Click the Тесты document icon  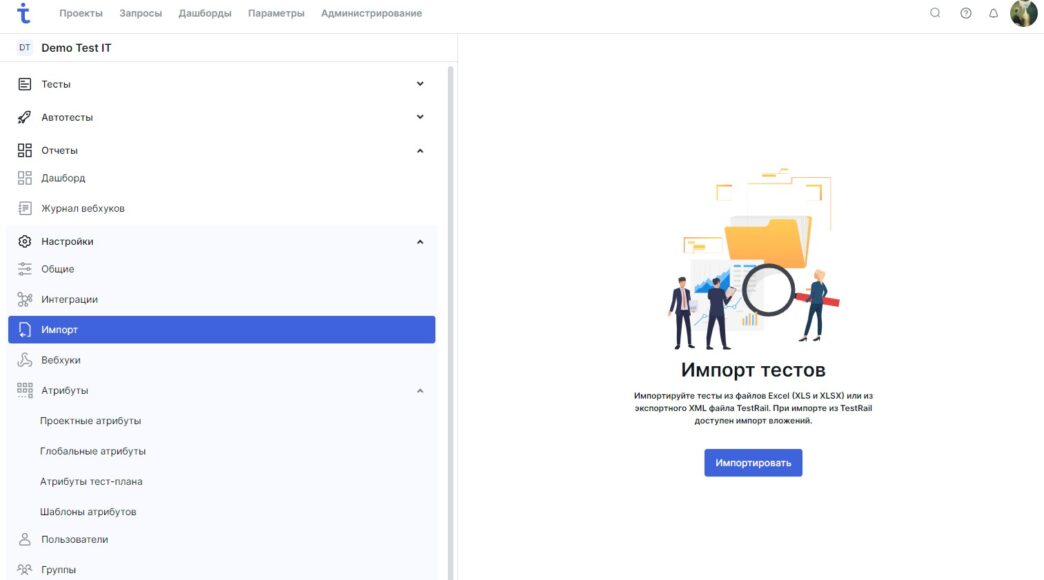pyautogui.click(x=25, y=84)
